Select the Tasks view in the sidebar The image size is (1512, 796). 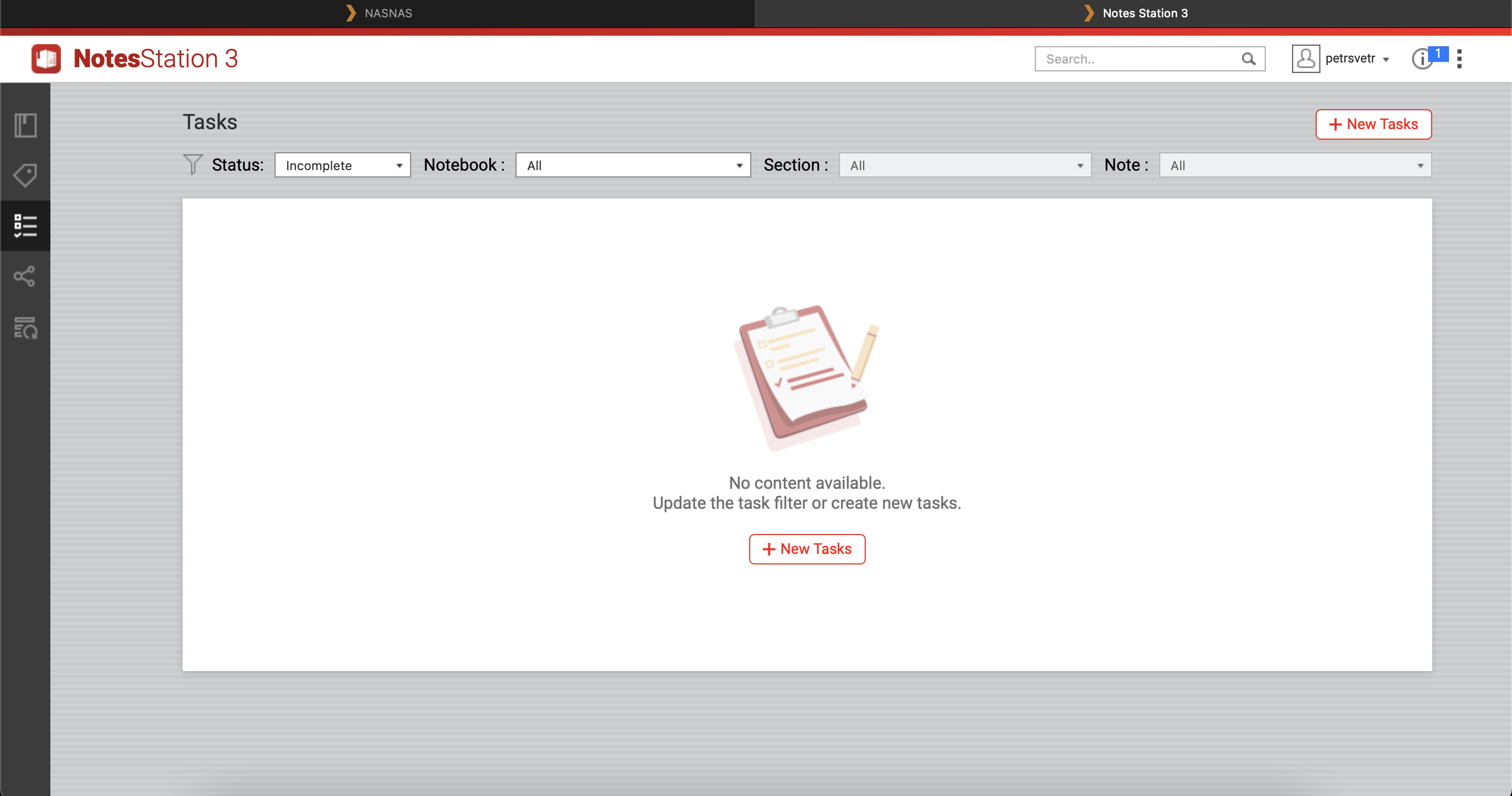(26, 225)
